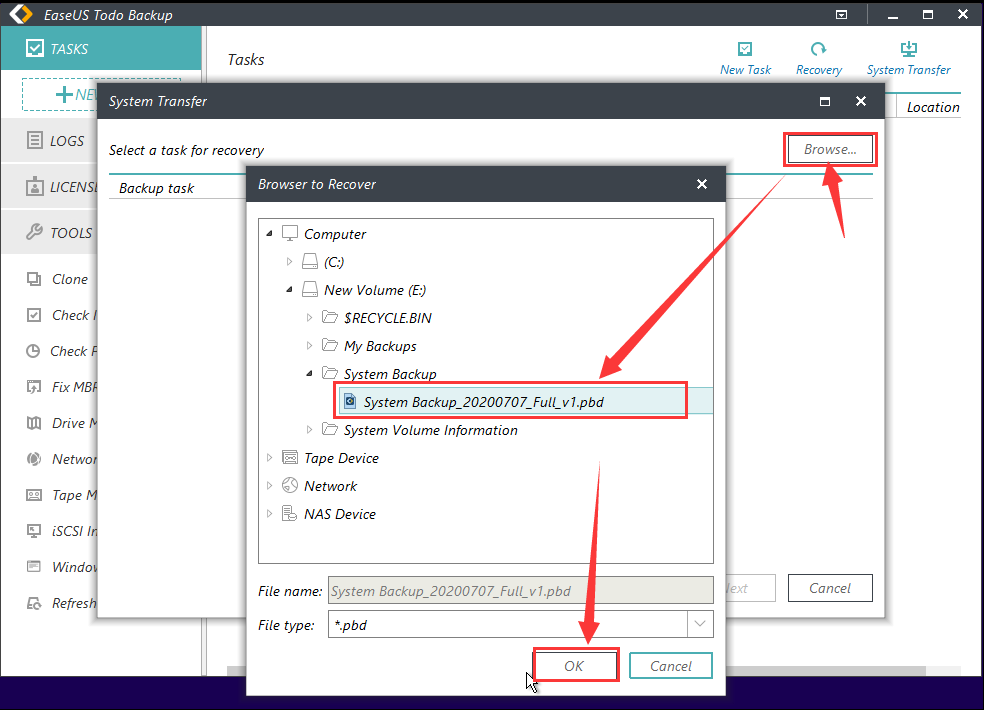Click the Drive Map tool icon
Screen dimensions: 984x710
coord(34,423)
